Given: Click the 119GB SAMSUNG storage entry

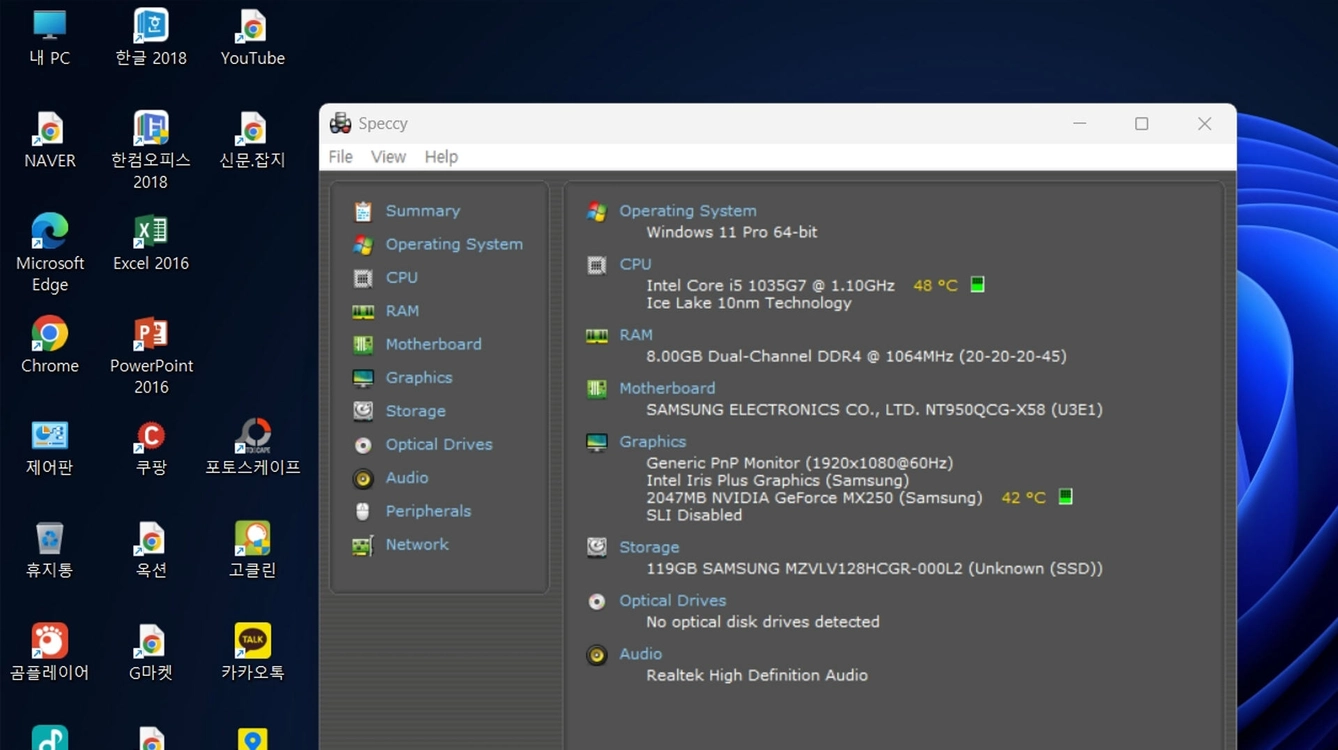Looking at the screenshot, I should 874,569.
